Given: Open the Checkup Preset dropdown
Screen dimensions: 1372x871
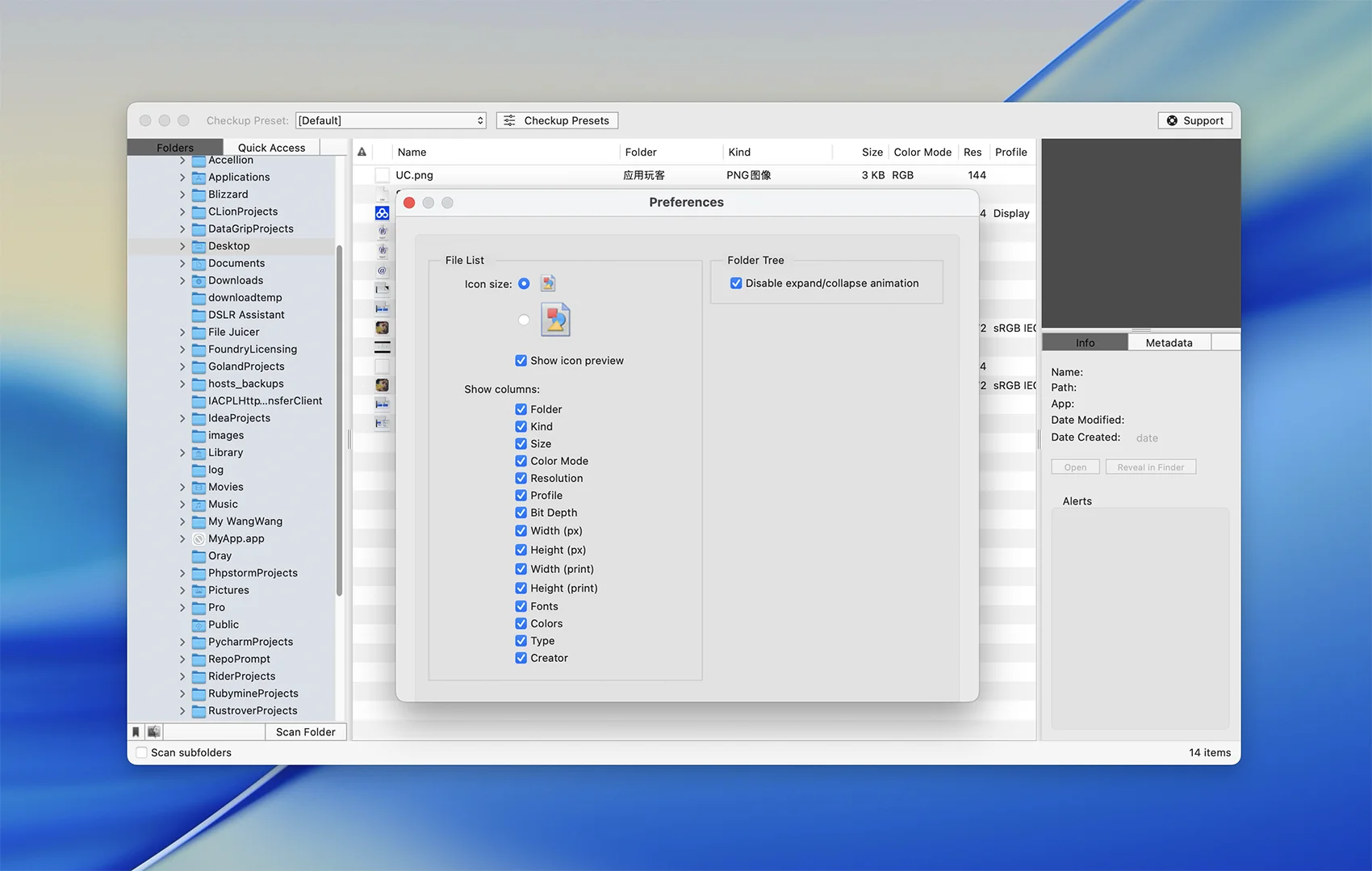Looking at the screenshot, I should [x=391, y=120].
